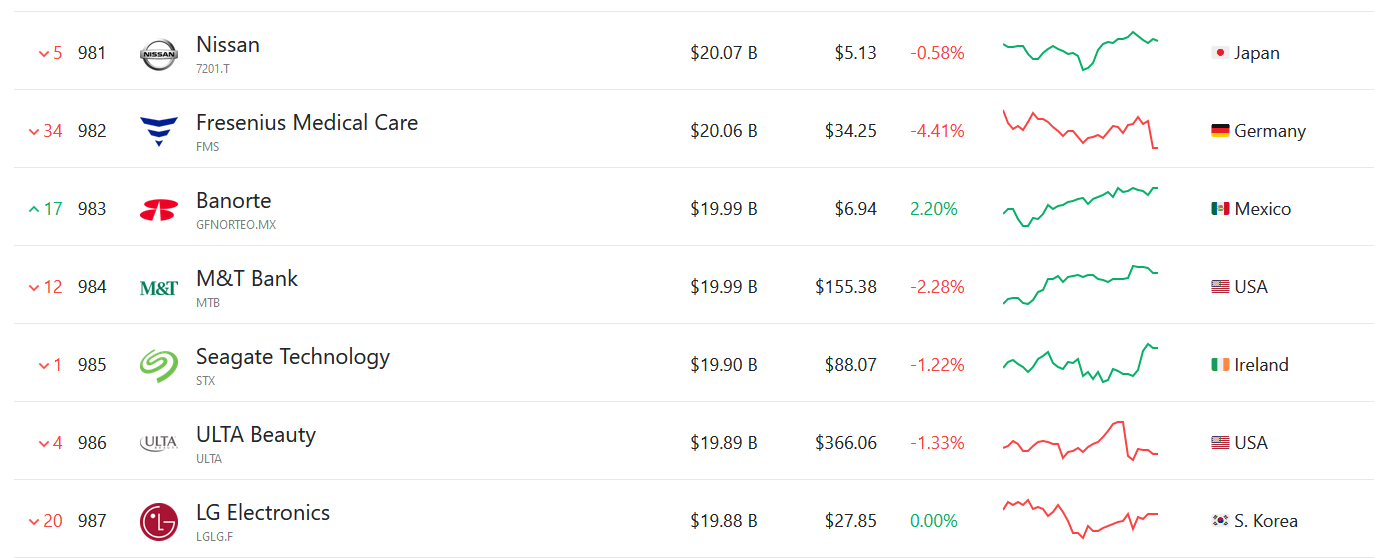Open the Fresenius Medical Care link
Image resolution: width=1376 pixels, height=558 pixels.
(x=307, y=123)
